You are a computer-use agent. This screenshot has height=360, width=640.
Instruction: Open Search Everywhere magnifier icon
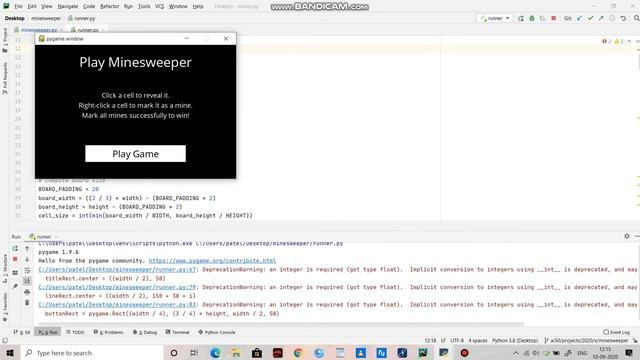point(636,18)
